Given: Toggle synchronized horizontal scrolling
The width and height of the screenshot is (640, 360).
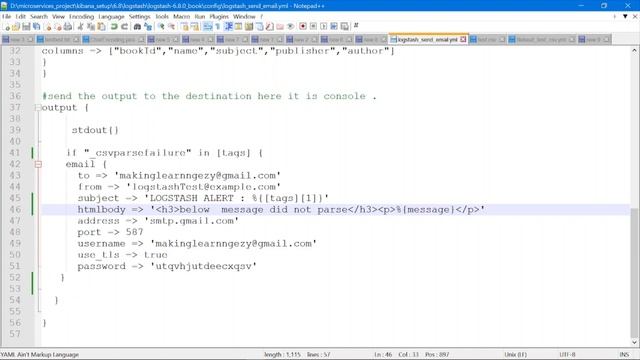Looking at the screenshot, I should click(x=195, y=27).
